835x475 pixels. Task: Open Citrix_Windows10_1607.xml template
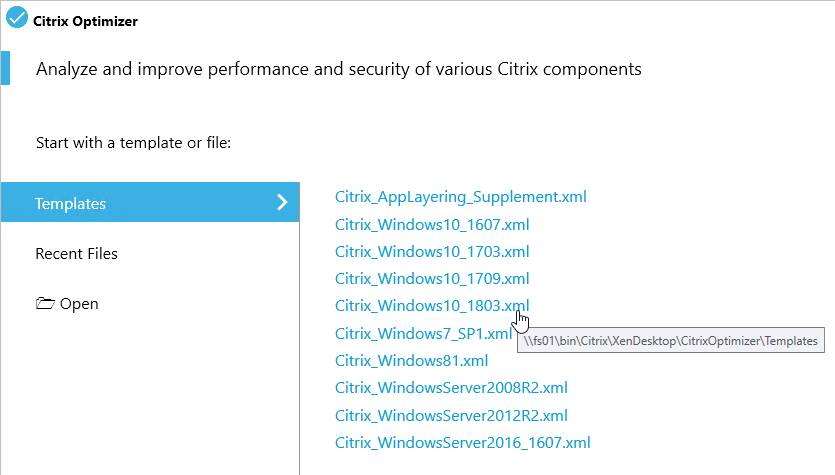432,225
